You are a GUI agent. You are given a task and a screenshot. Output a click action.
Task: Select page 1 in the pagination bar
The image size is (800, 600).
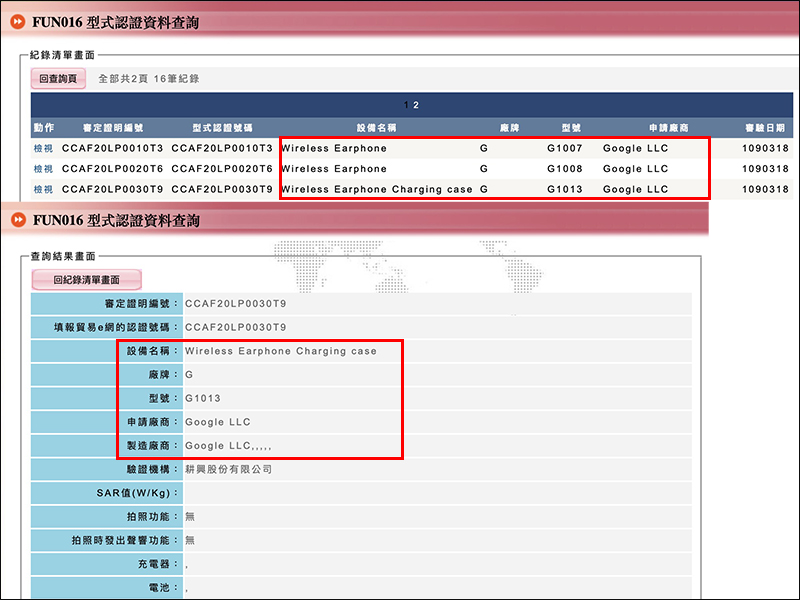[405, 105]
